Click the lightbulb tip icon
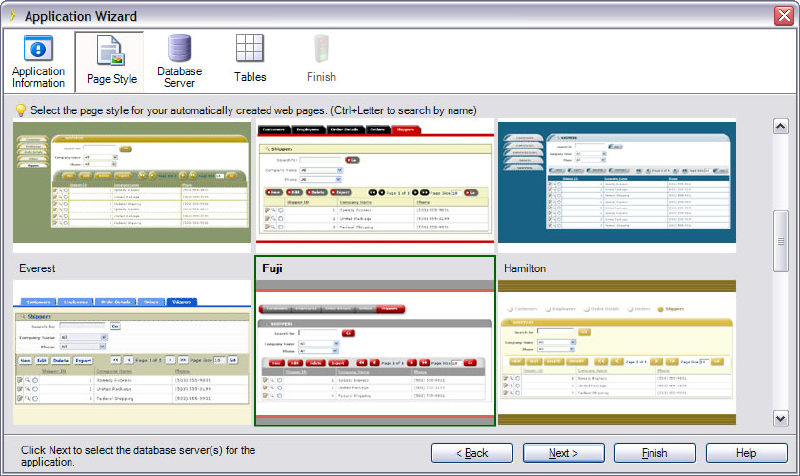The width and height of the screenshot is (800, 476). pyautogui.click(x=20, y=110)
